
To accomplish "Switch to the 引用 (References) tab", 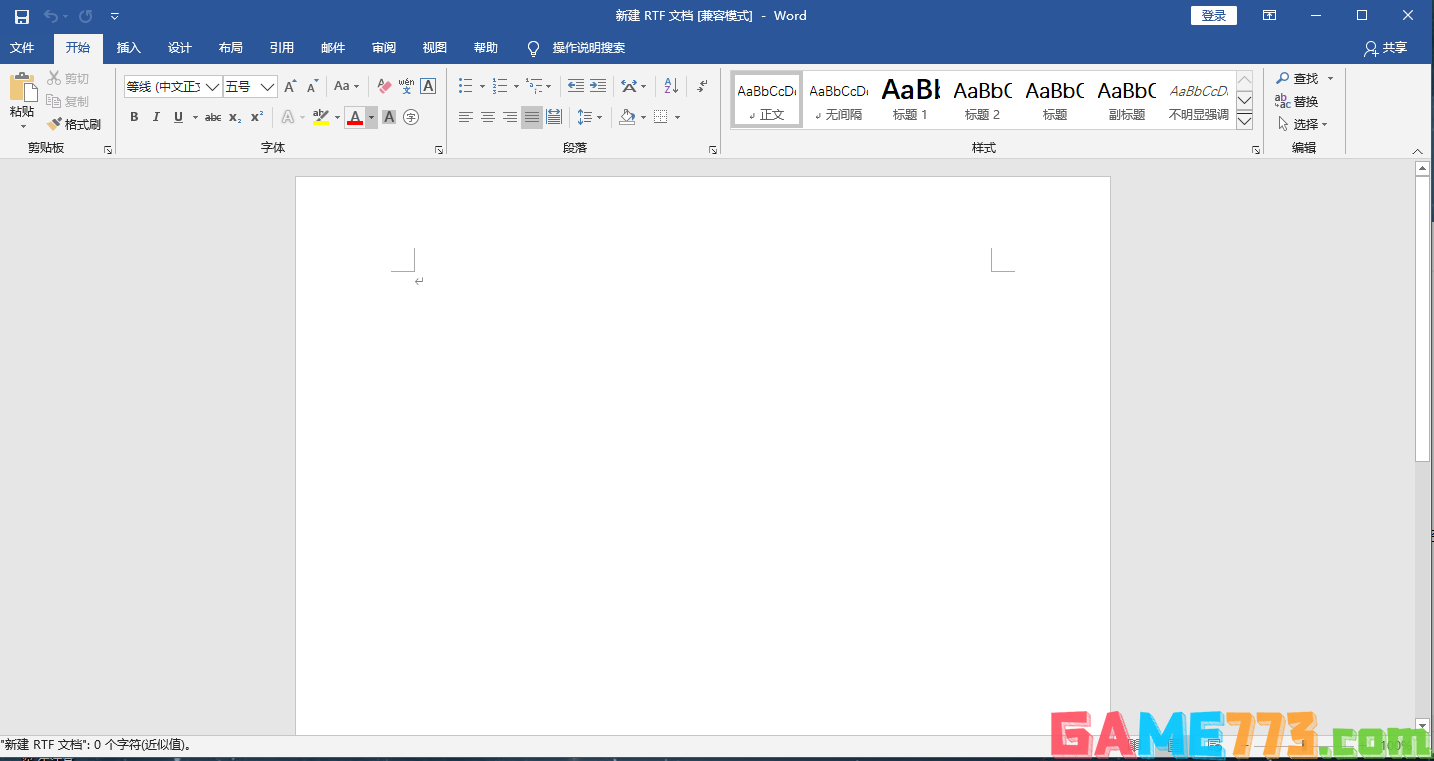I will (x=282, y=48).
